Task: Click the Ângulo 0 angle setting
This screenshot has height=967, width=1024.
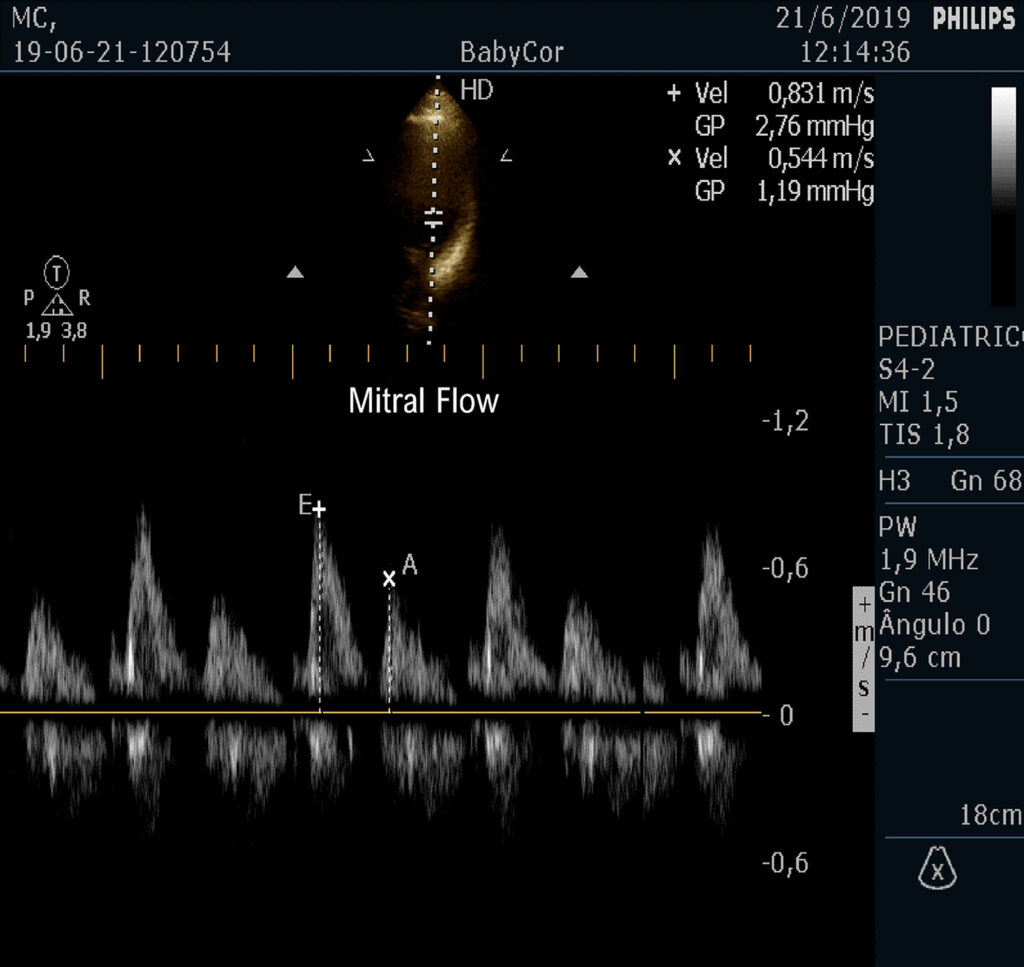Action: (935, 624)
